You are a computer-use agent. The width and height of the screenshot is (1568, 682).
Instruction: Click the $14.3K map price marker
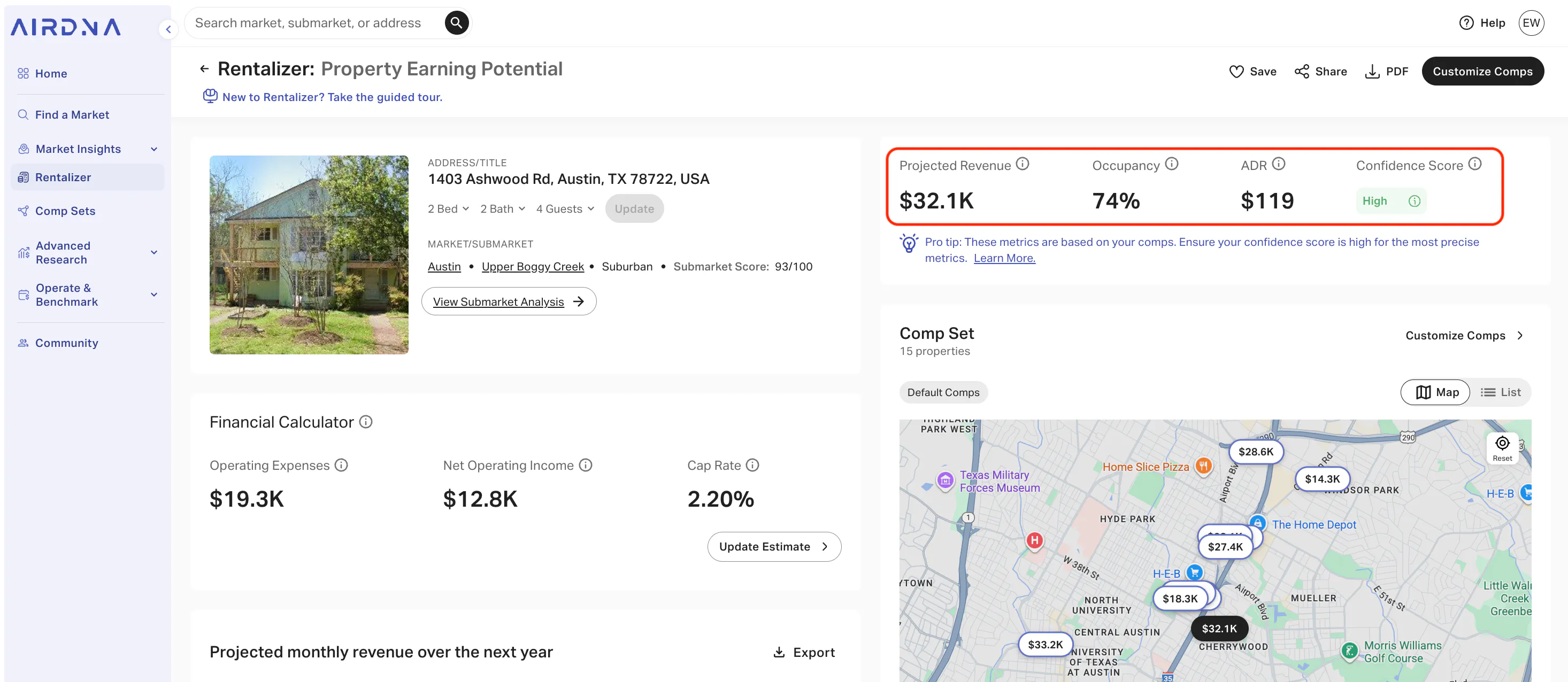(x=1322, y=479)
